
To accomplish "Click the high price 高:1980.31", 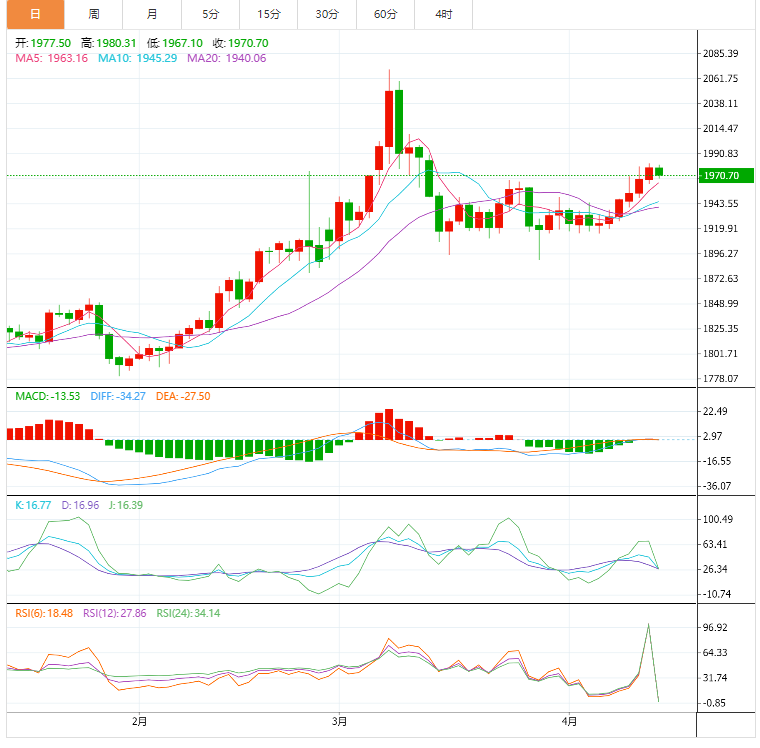I will point(109,43).
